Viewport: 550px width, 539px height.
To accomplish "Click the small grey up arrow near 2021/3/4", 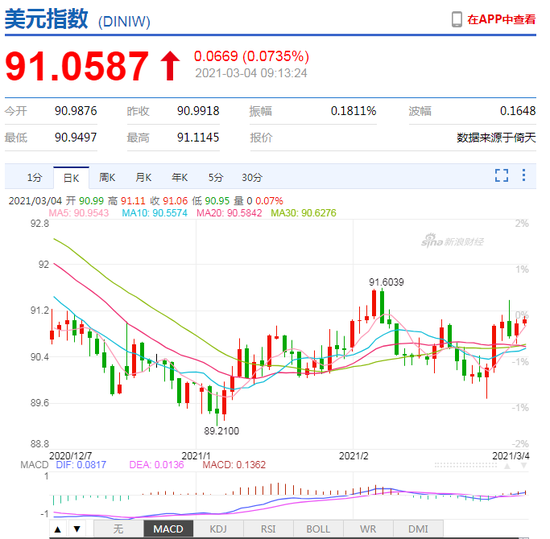I will pos(507,466).
